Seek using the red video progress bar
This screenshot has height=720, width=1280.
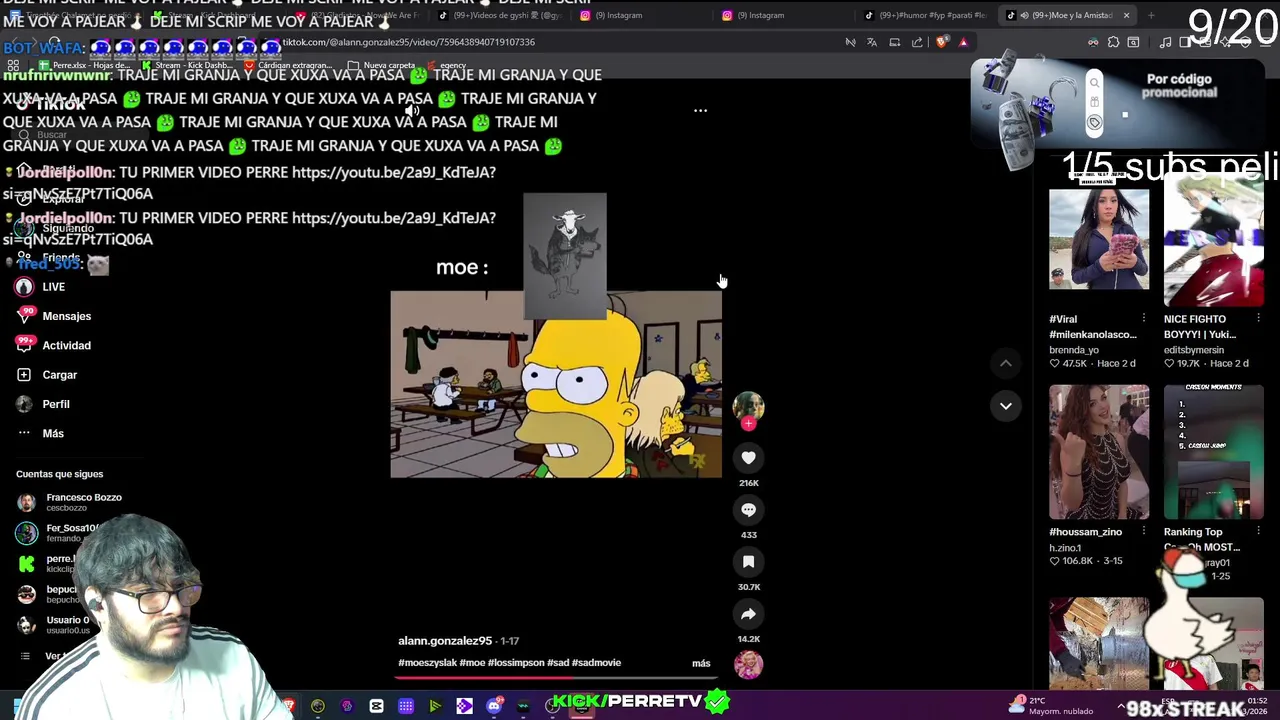(x=556, y=678)
